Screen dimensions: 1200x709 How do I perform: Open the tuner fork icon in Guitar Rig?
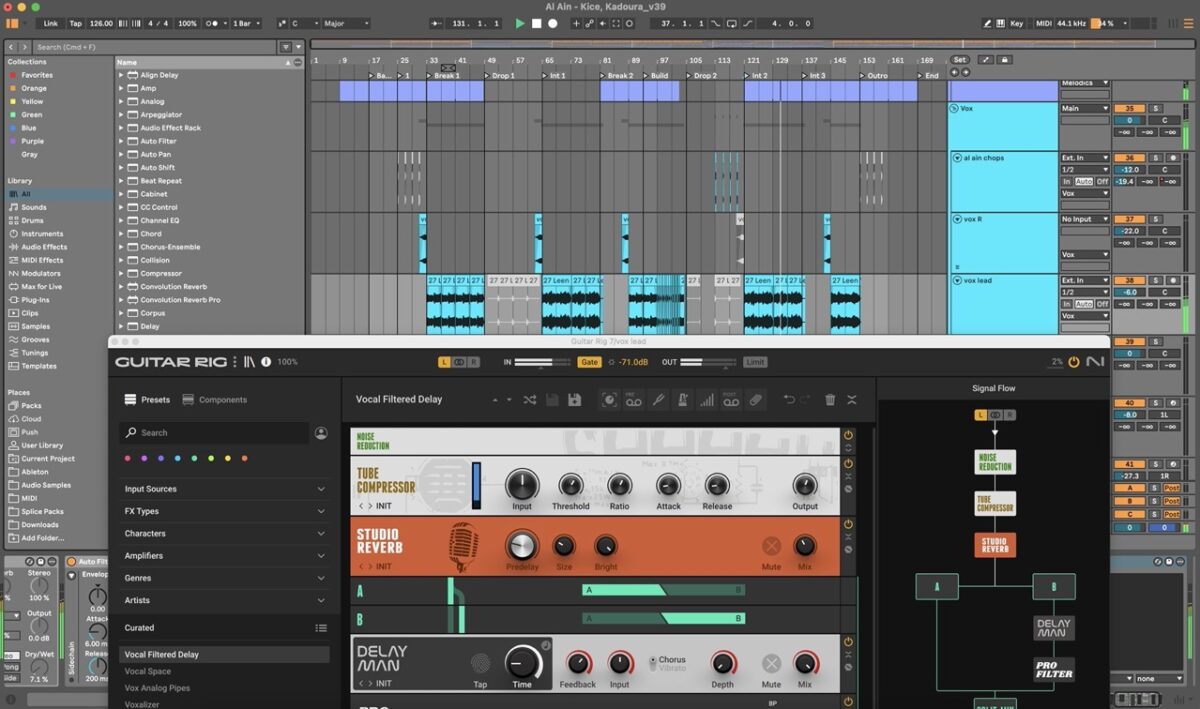(x=658, y=400)
